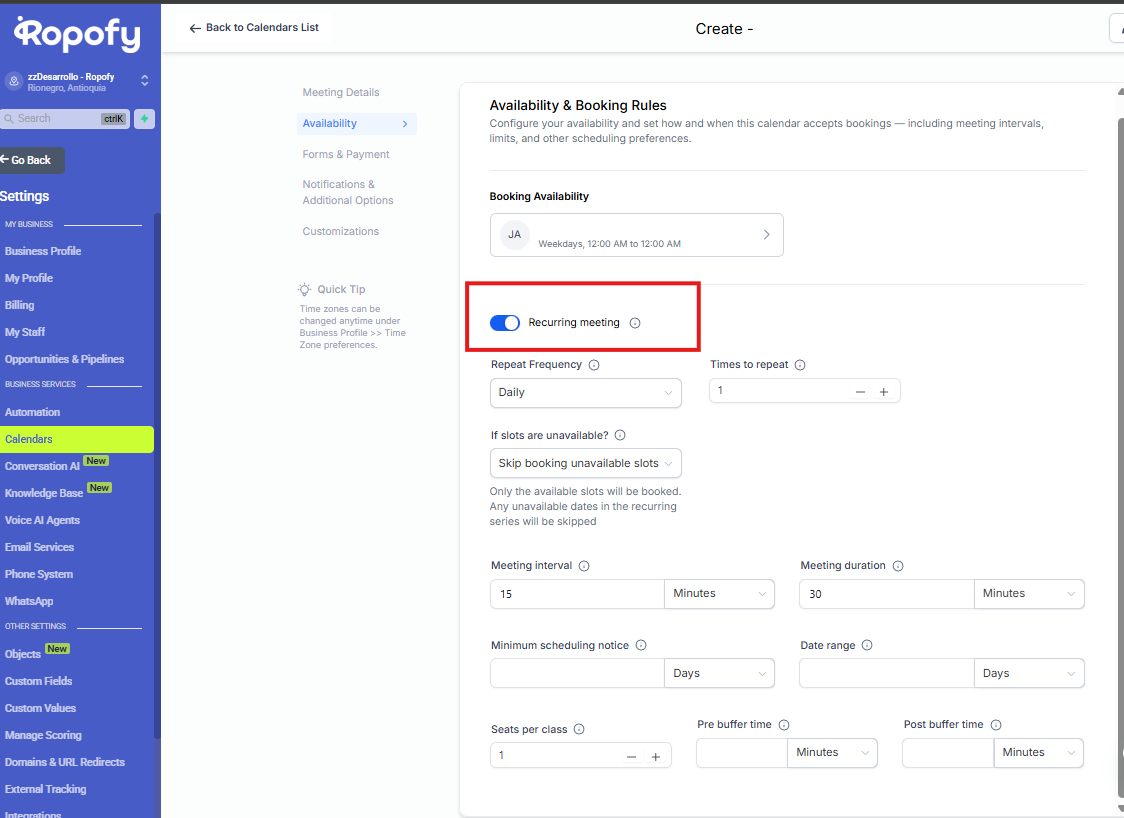The width and height of the screenshot is (1124, 818).
Task: Decrease Seats per class with minus icon
Action: (631, 757)
